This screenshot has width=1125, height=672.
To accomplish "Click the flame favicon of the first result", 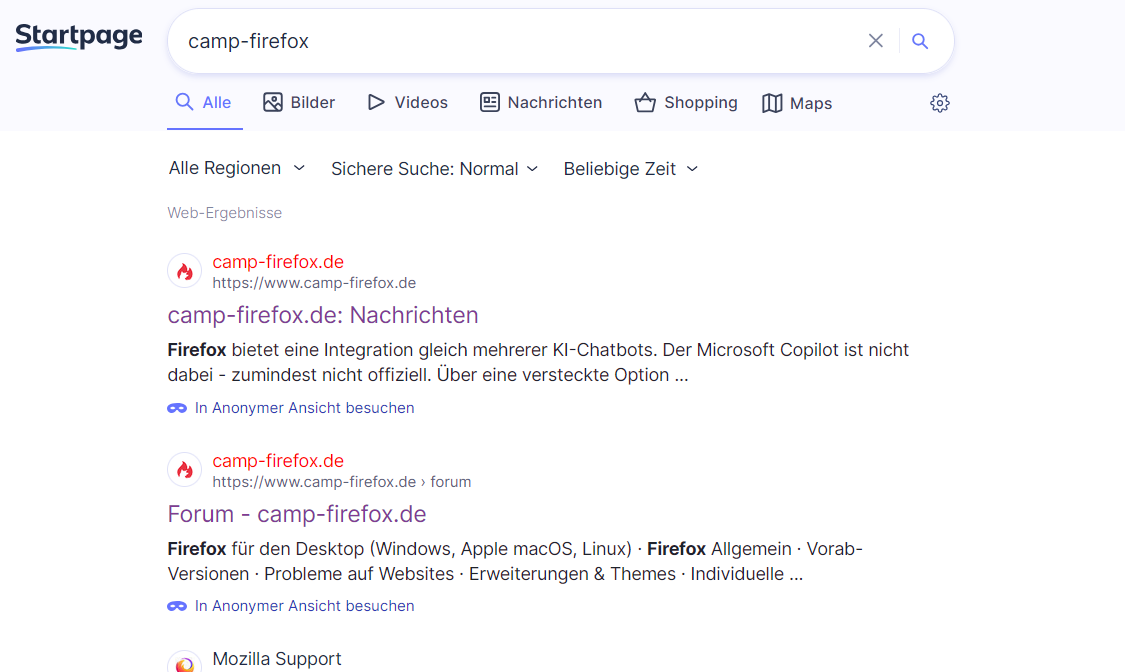I will point(184,272).
